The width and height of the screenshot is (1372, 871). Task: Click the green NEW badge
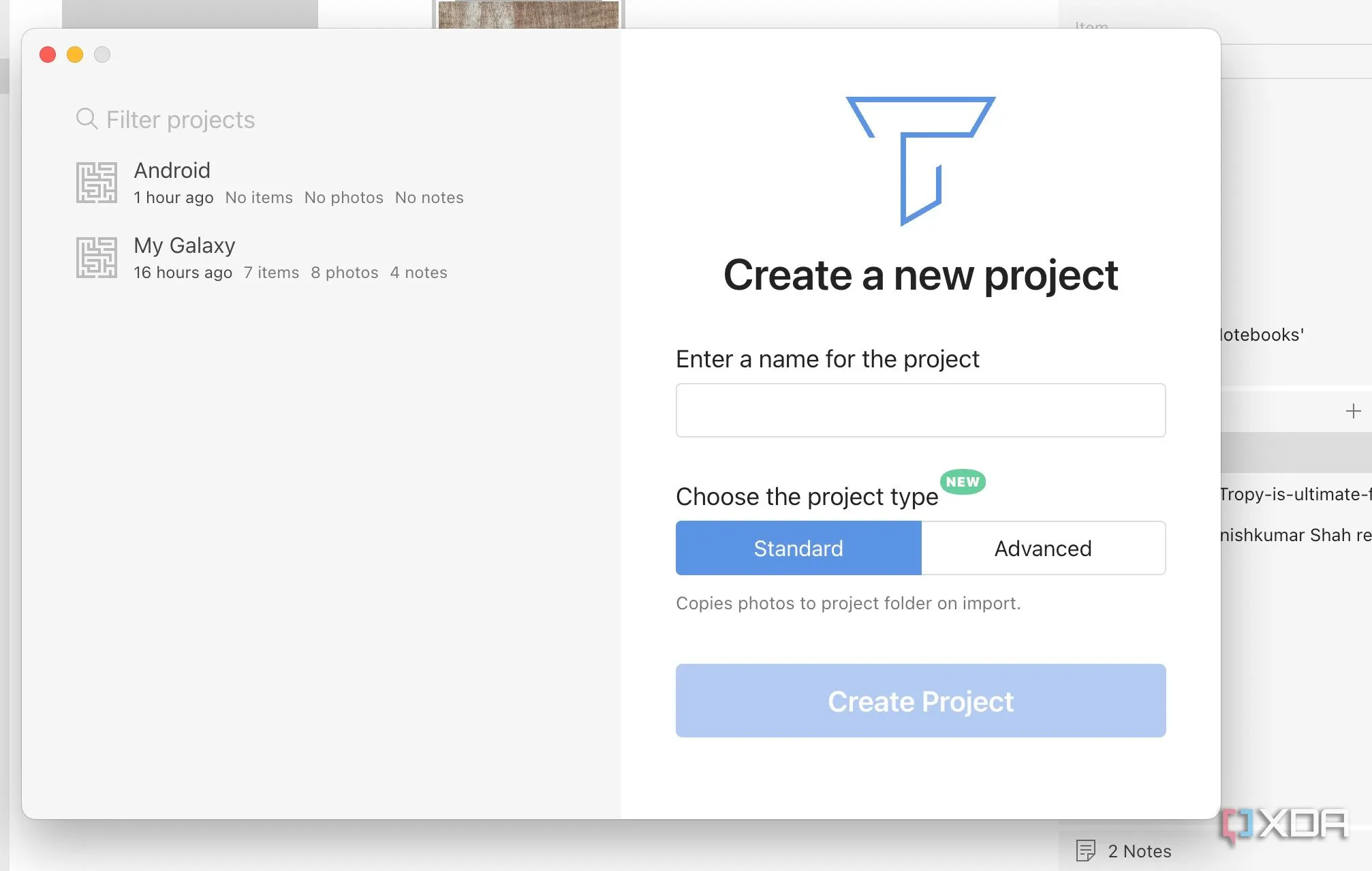(x=963, y=482)
